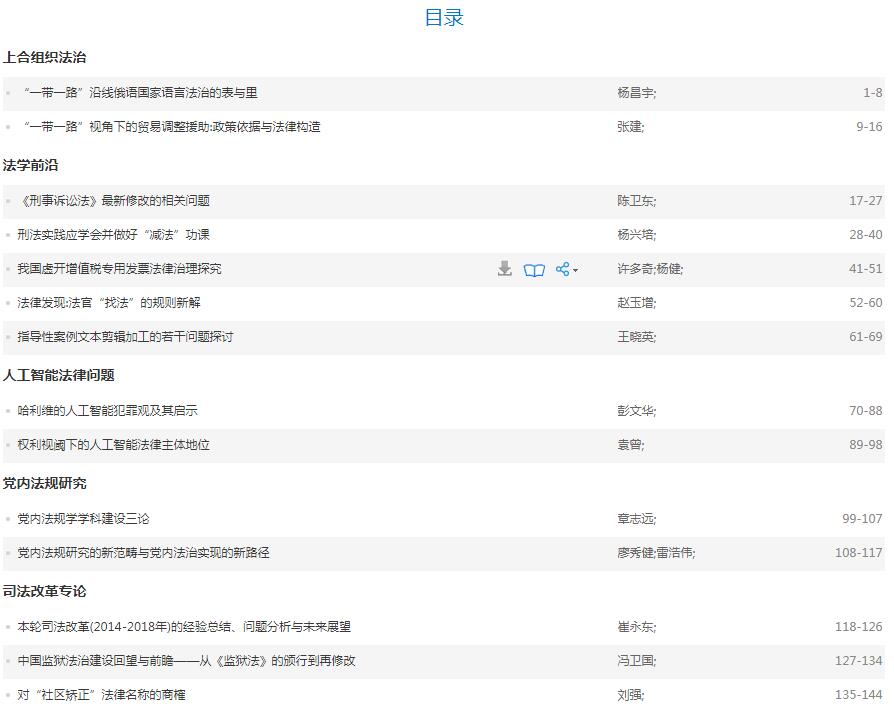Open article 权利视阈下的人工智能法律主体地位
Viewport: 894px width, 717px height.
coord(113,445)
